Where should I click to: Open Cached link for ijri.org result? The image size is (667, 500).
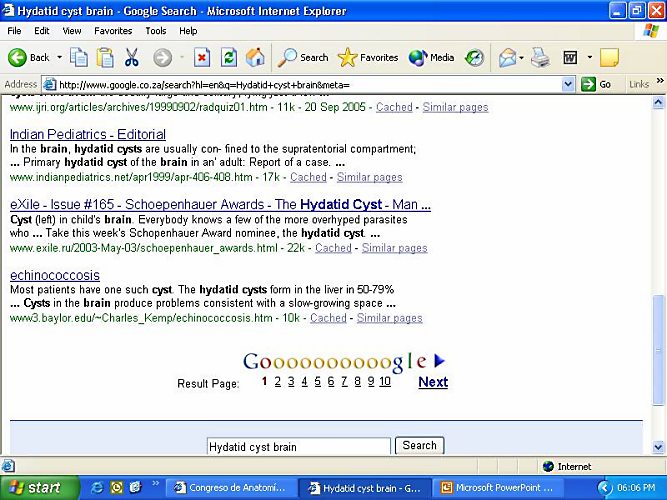click(x=394, y=107)
